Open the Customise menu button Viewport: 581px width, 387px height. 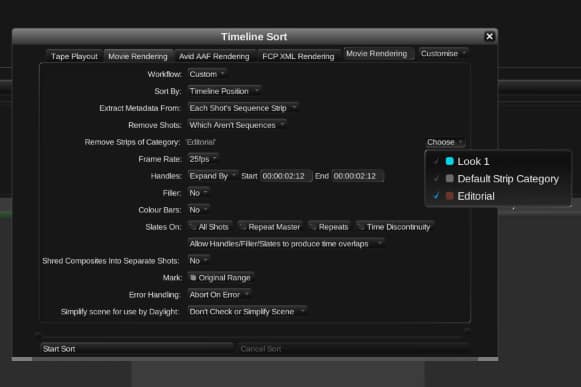click(443, 54)
